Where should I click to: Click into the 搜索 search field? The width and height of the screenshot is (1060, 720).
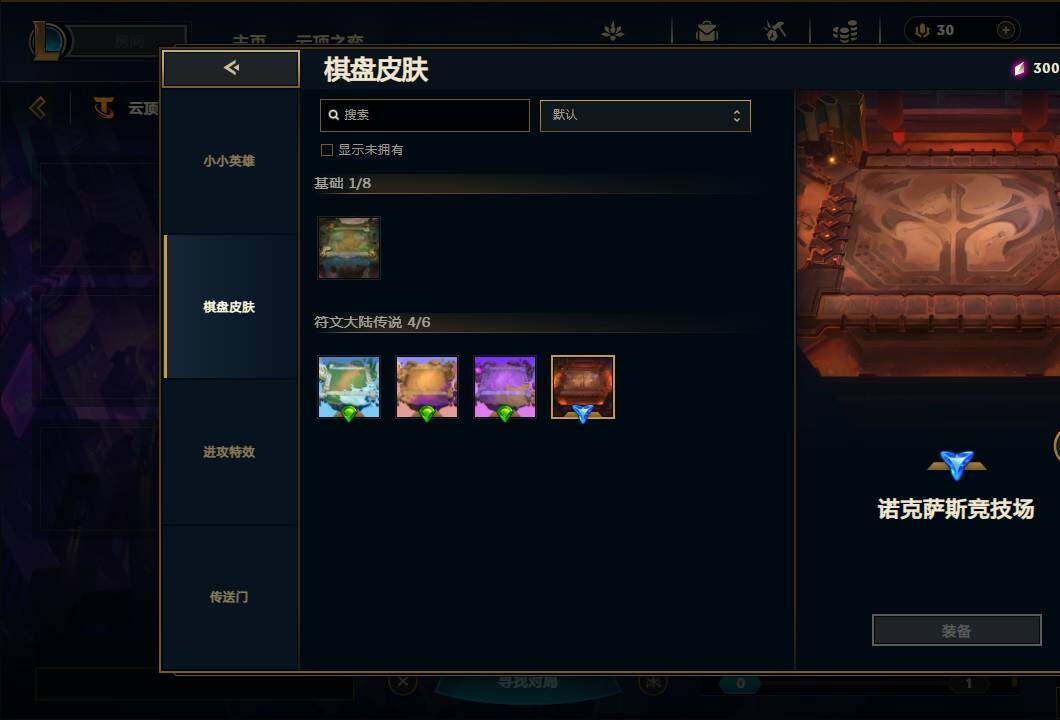pyautogui.click(x=425, y=116)
